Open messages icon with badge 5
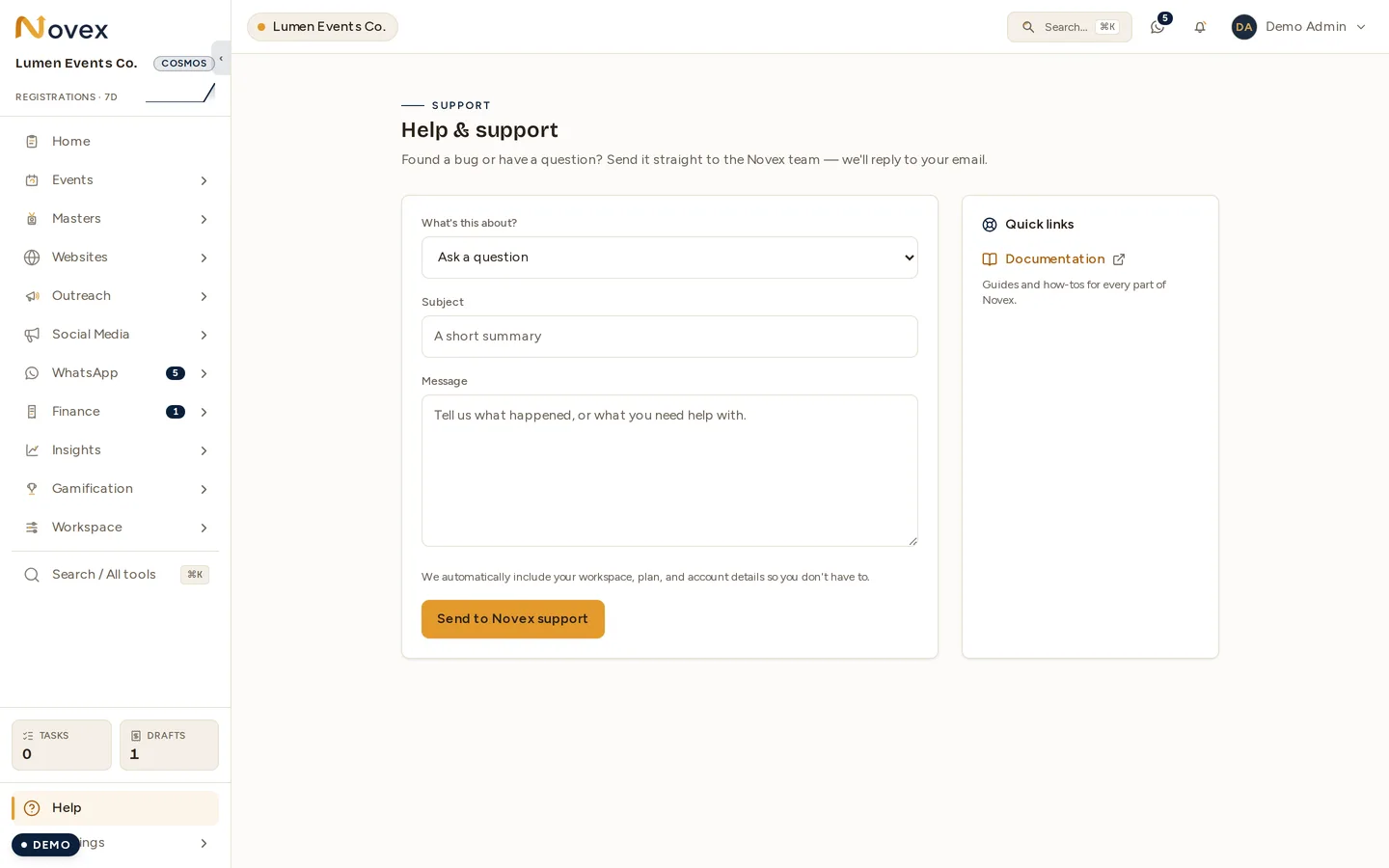 (1157, 27)
